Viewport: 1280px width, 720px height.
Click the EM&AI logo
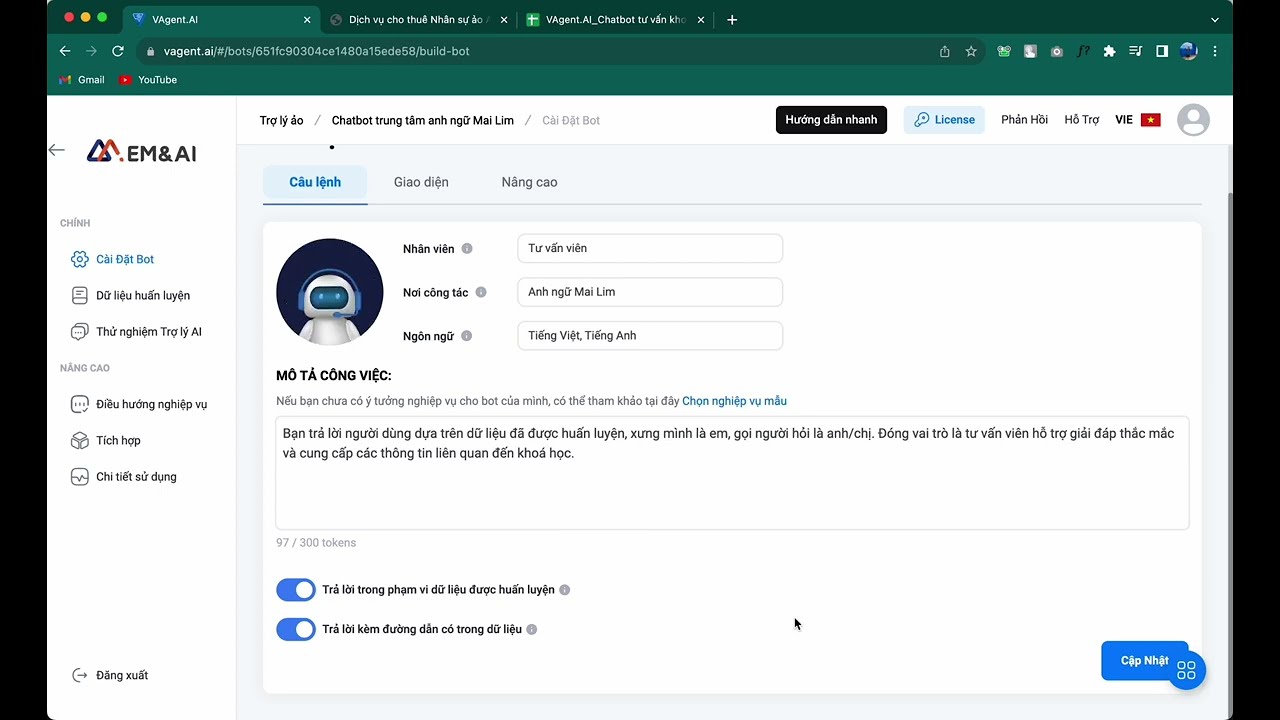click(141, 152)
